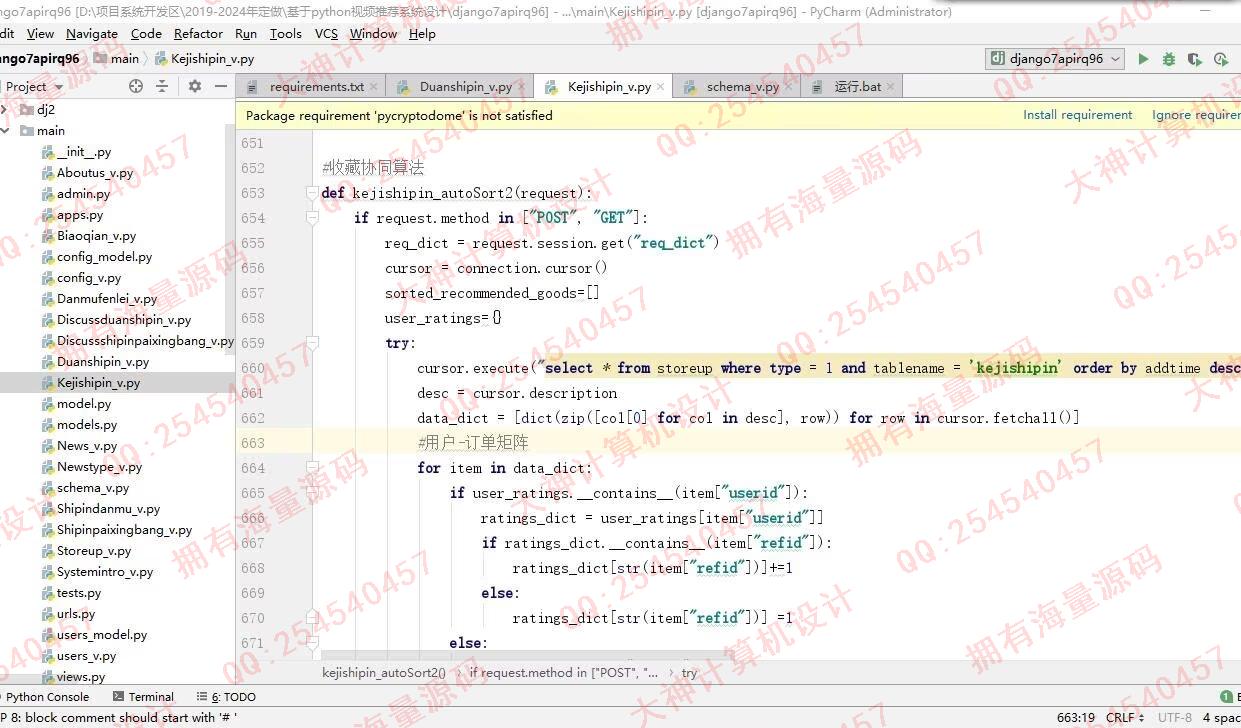Close the requirements.txt tab

point(374,87)
